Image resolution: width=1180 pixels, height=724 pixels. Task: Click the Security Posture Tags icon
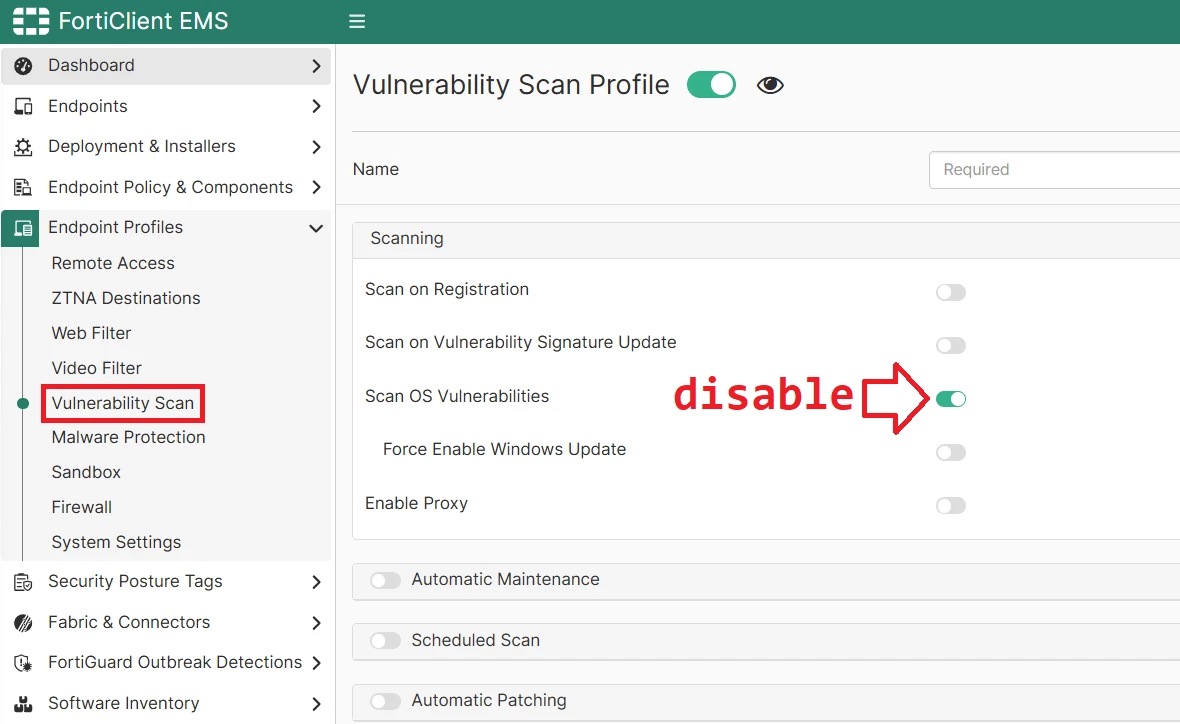pyautogui.click(x=23, y=582)
